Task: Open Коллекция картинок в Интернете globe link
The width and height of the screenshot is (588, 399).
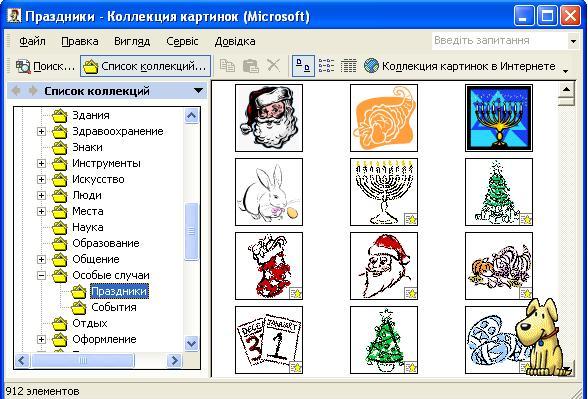Action: 459,66
